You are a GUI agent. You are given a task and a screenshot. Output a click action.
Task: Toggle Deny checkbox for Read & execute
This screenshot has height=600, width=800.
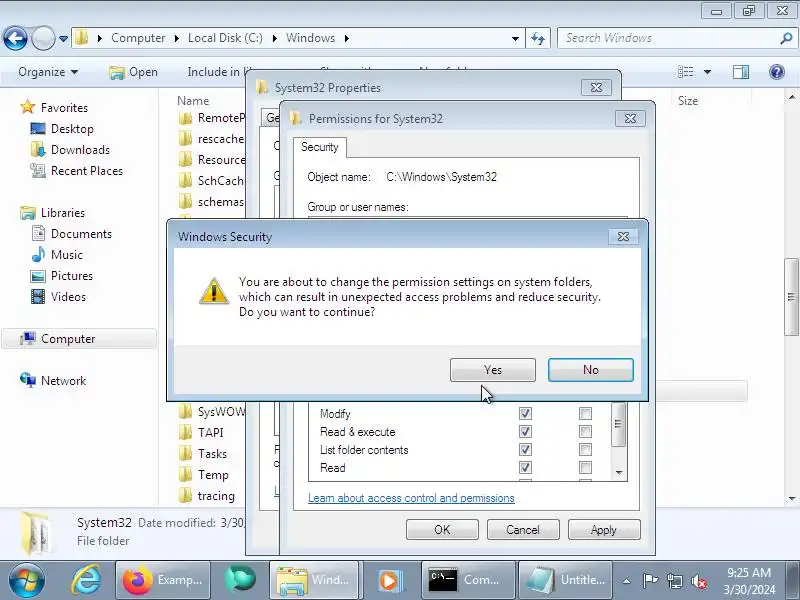tap(585, 432)
